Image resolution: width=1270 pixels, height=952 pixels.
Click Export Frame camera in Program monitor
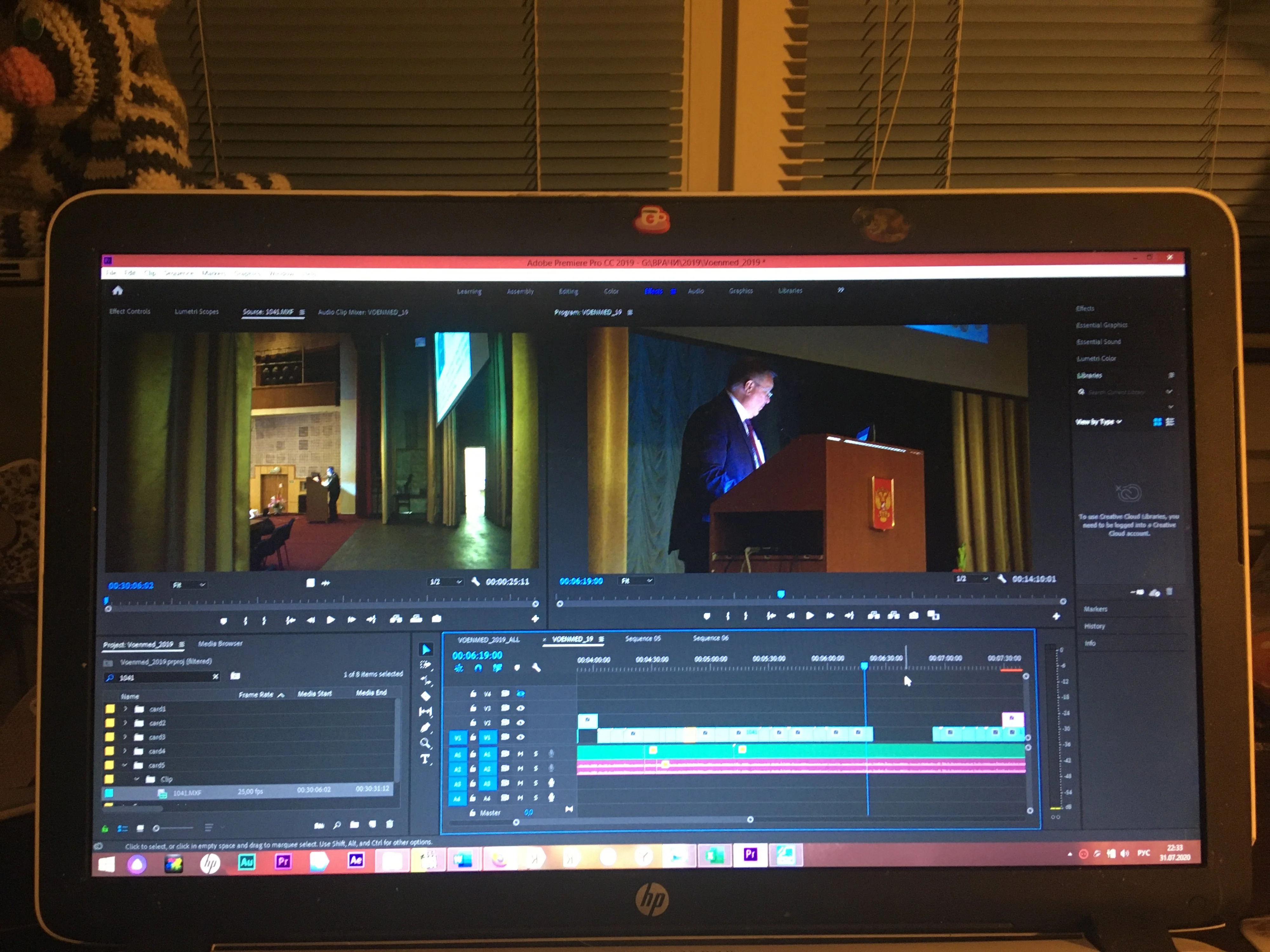click(913, 615)
